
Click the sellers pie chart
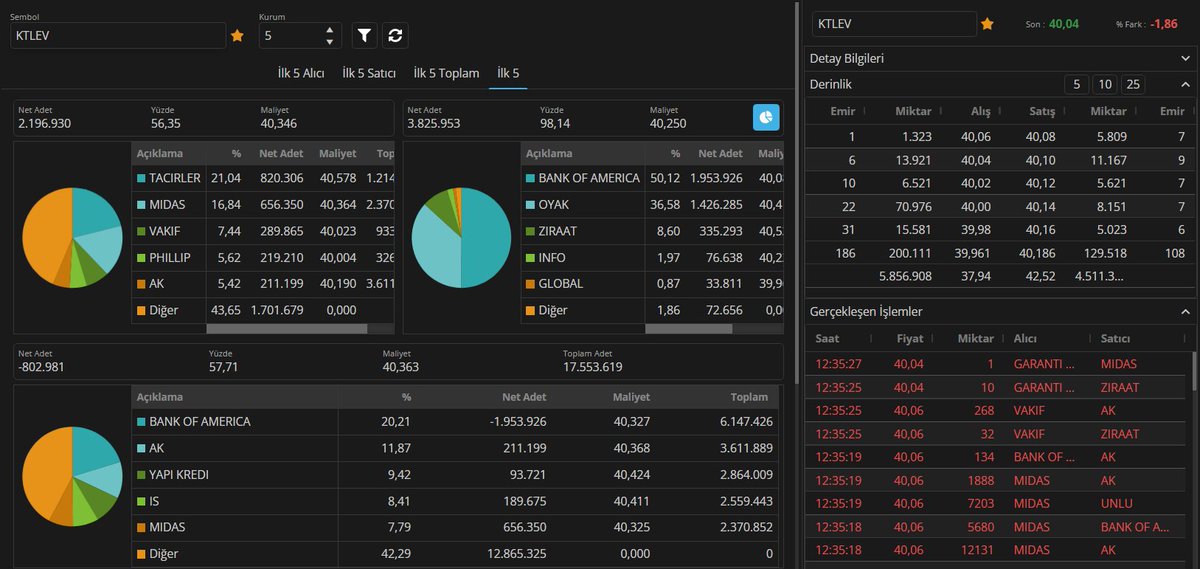(461, 237)
